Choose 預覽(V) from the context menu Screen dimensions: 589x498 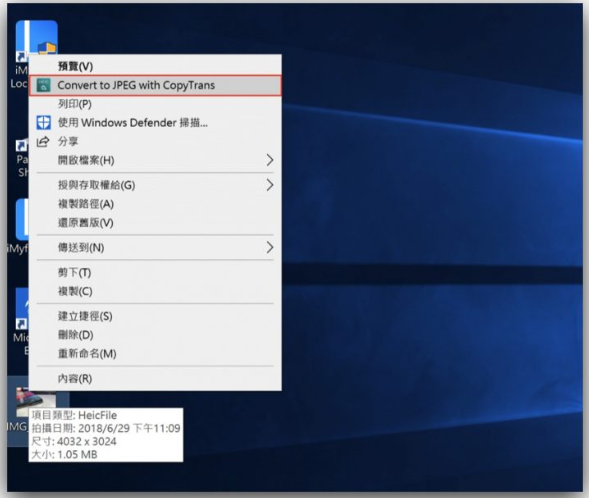[155, 66]
